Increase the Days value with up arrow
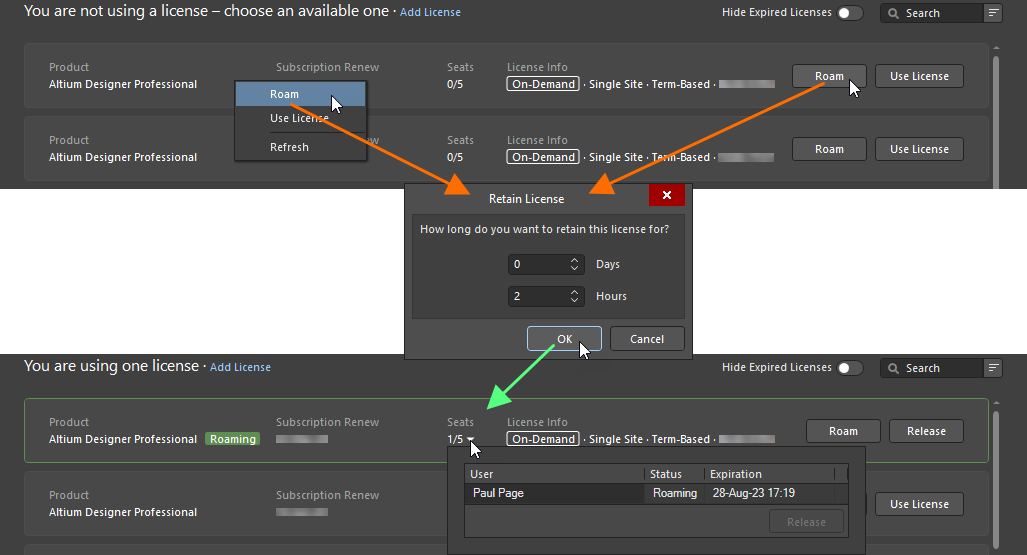Image resolution: width=1027 pixels, height=555 pixels. (574, 260)
